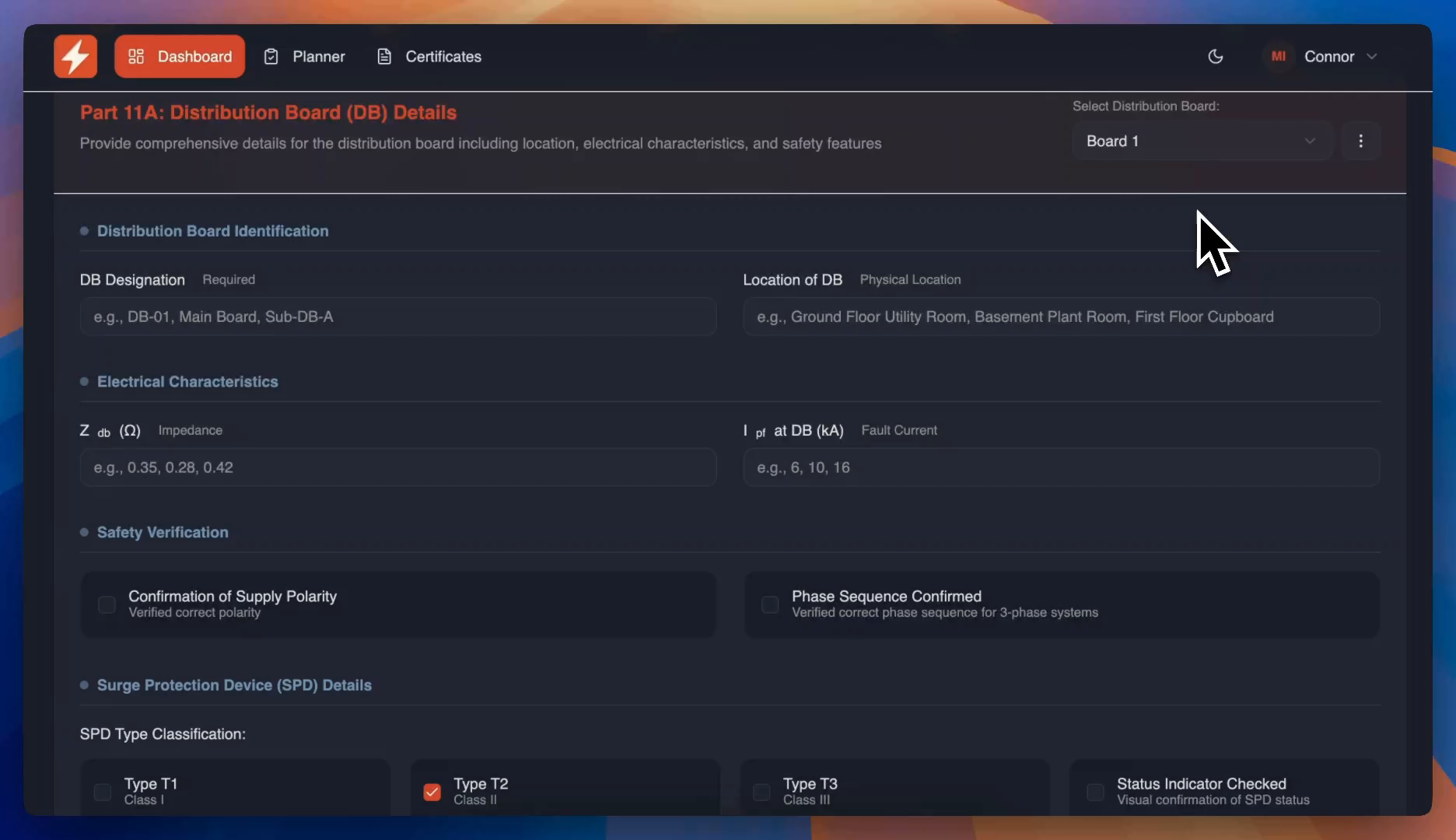Click the Electrical Characteristics heading
The width and height of the screenshot is (1456, 840).
(187, 382)
